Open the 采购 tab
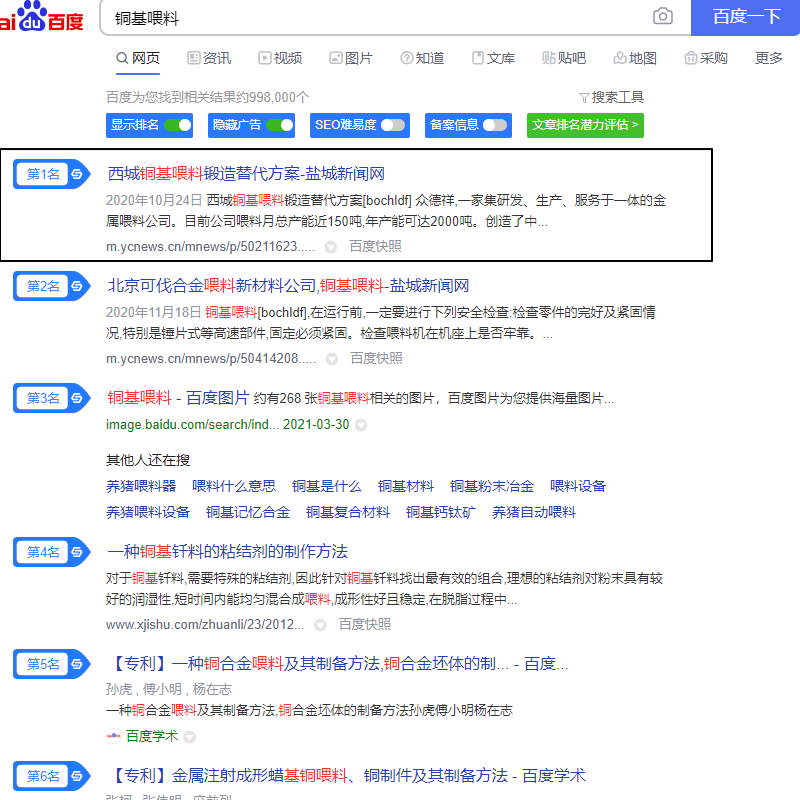 click(x=706, y=58)
